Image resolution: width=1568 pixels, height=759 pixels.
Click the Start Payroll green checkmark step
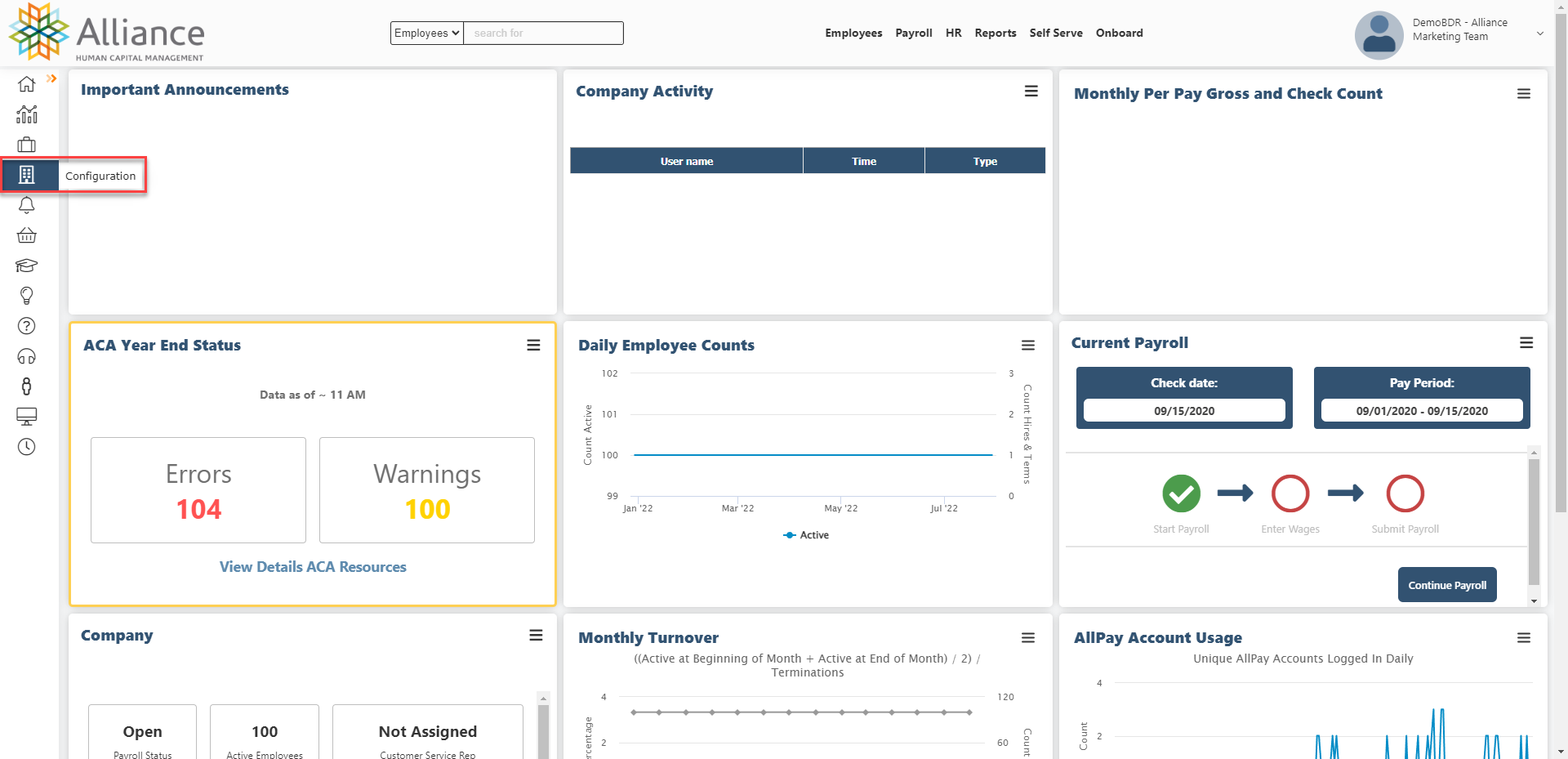1181,493
